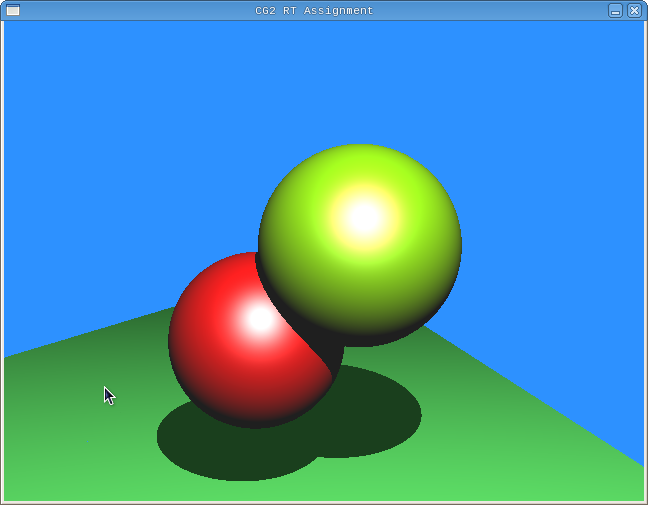The height and width of the screenshot is (505, 648).
Task: Click the yellow-green sphere in the render
Action: (360, 245)
